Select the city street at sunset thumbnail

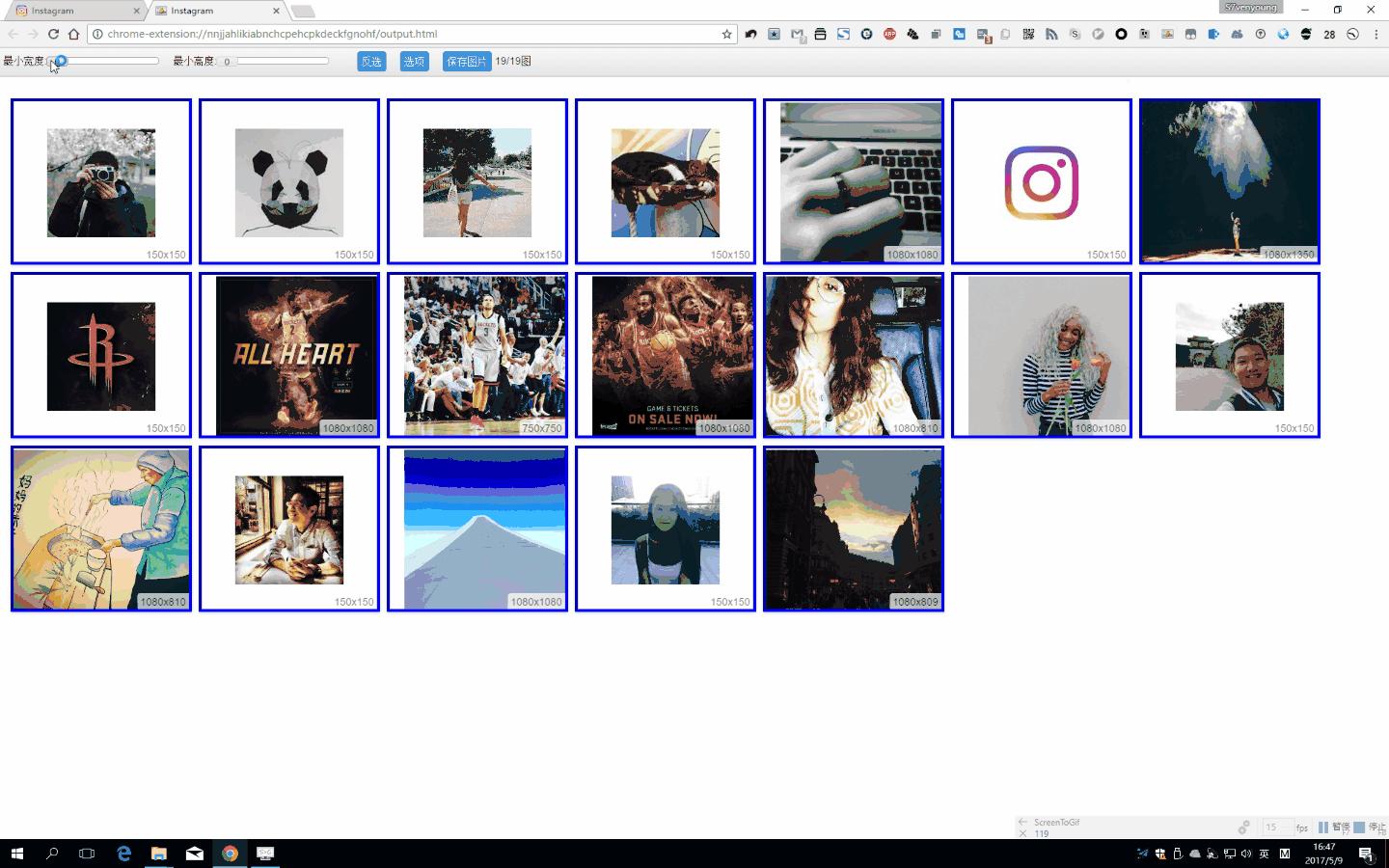(854, 529)
